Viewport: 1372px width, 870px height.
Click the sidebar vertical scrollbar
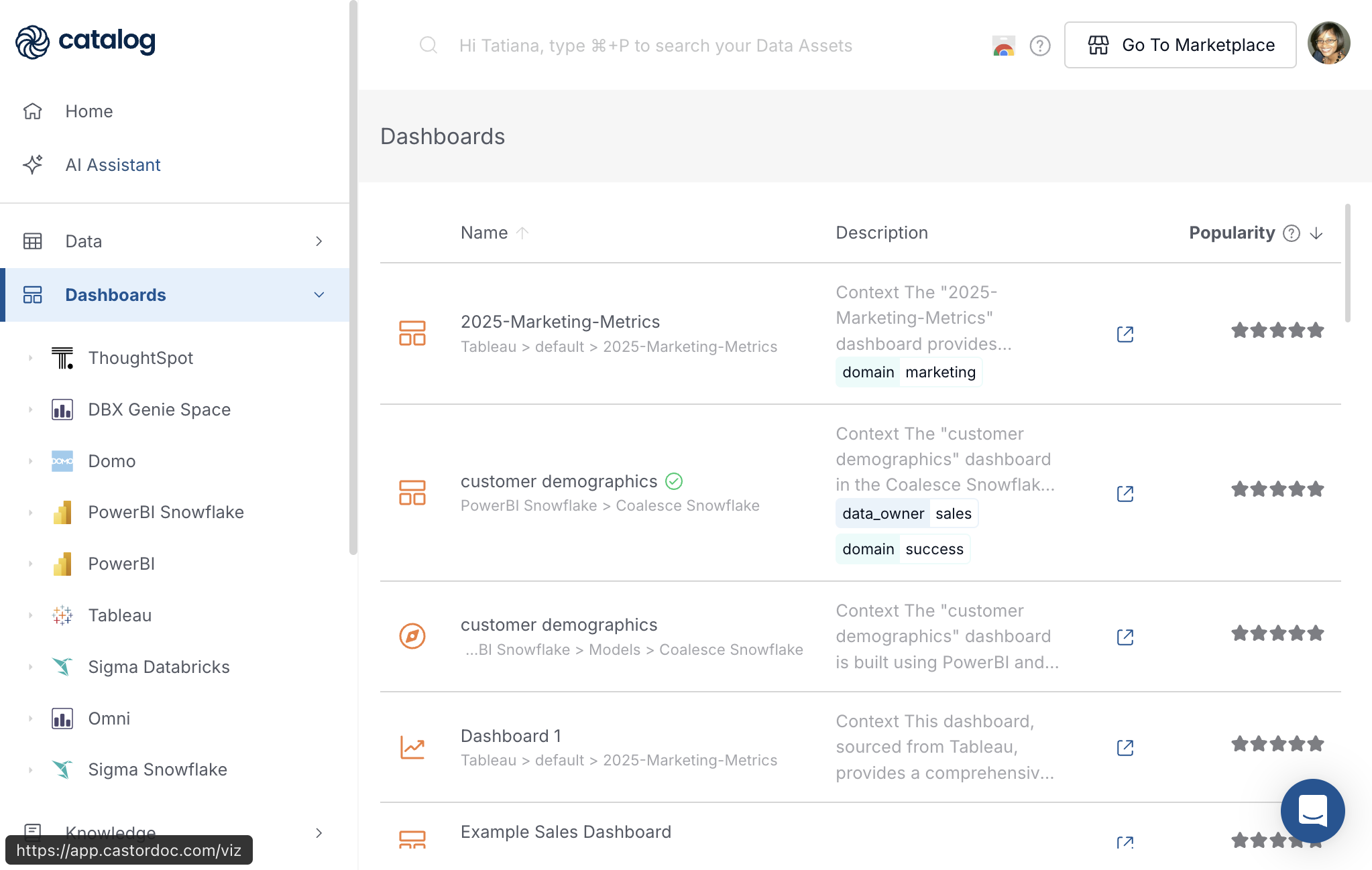click(353, 277)
